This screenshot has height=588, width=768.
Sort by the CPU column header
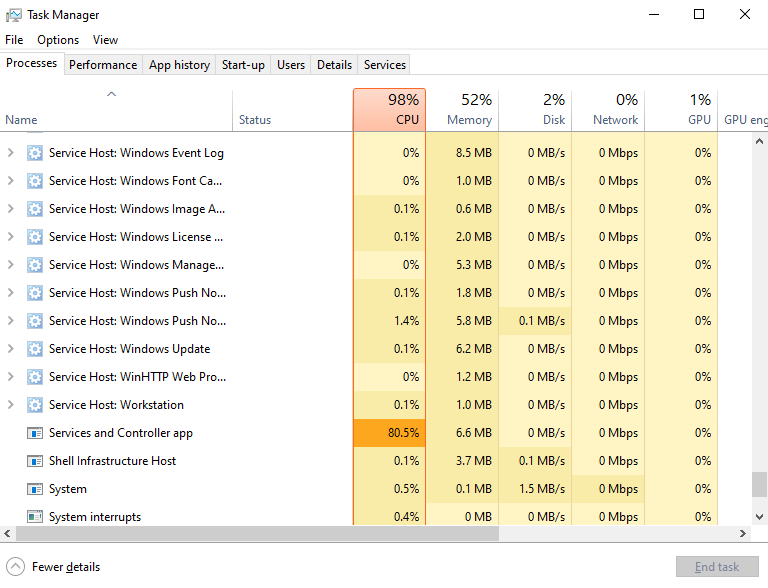pos(389,110)
